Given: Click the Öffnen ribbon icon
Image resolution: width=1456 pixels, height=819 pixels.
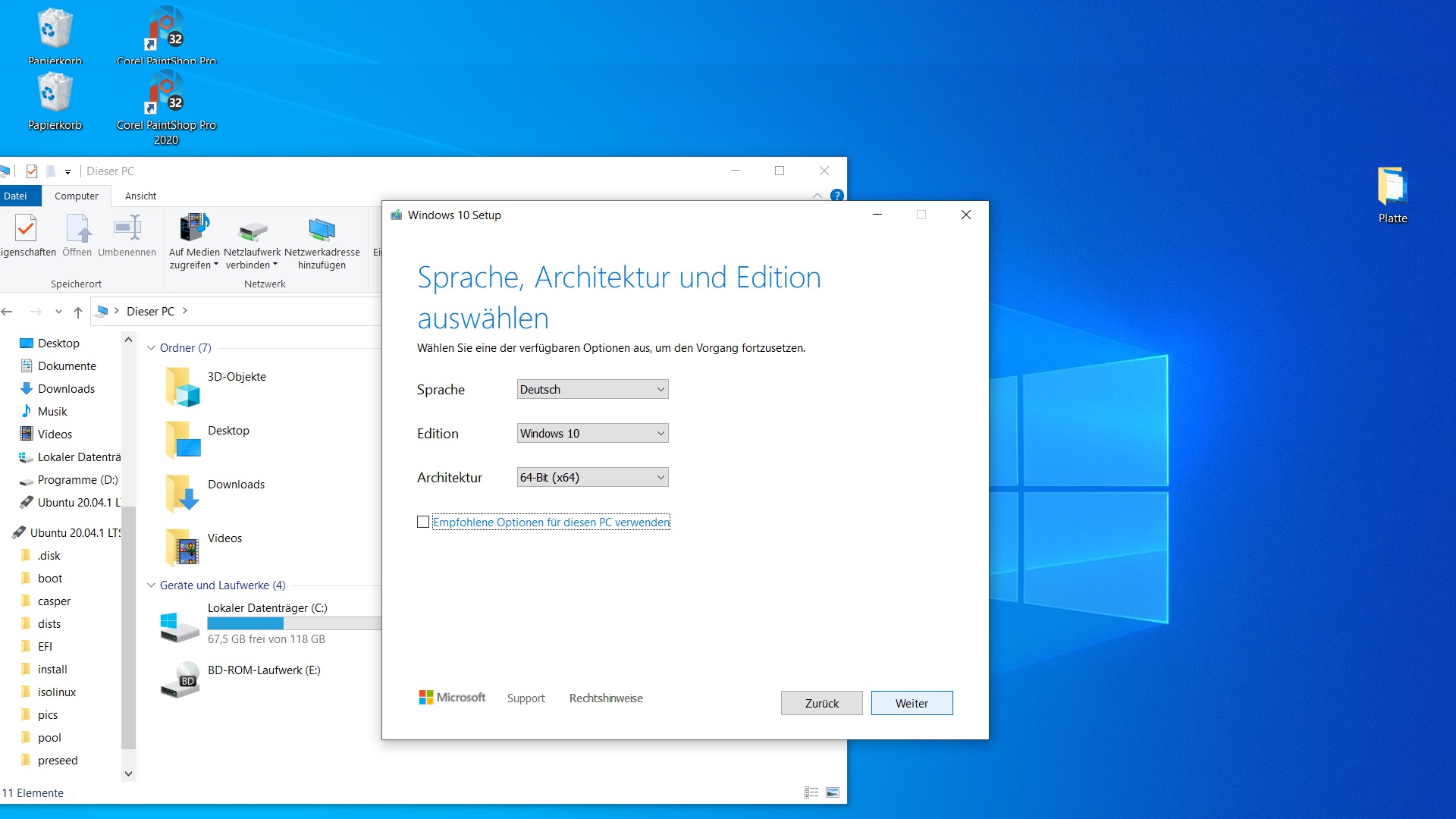Looking at the screenshot, I should click(x=77, y=227).
